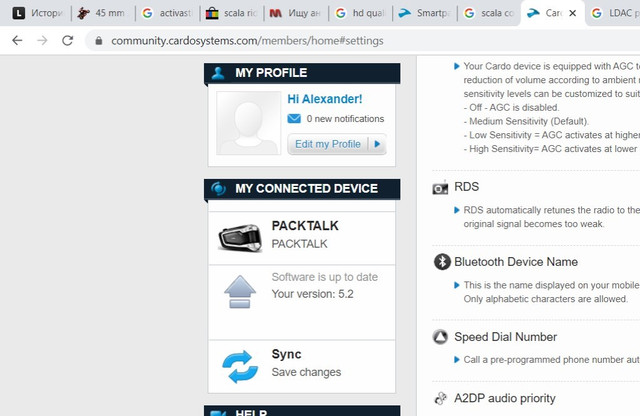Open the Speed Dial Number setting

coord(505,337)
